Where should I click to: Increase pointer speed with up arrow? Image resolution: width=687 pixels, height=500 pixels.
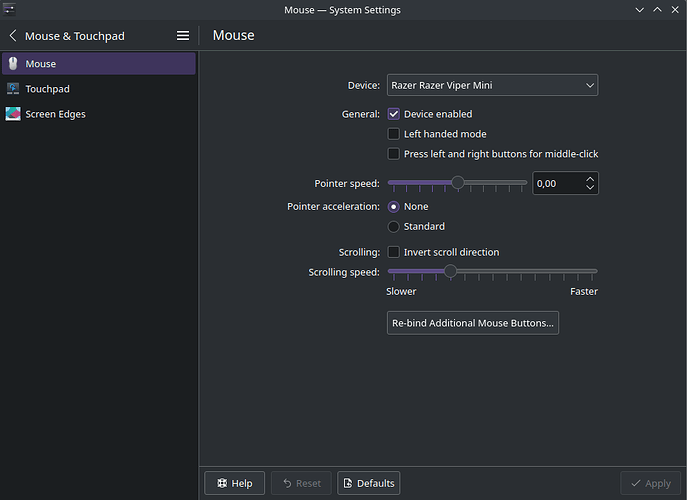(590, 179)
